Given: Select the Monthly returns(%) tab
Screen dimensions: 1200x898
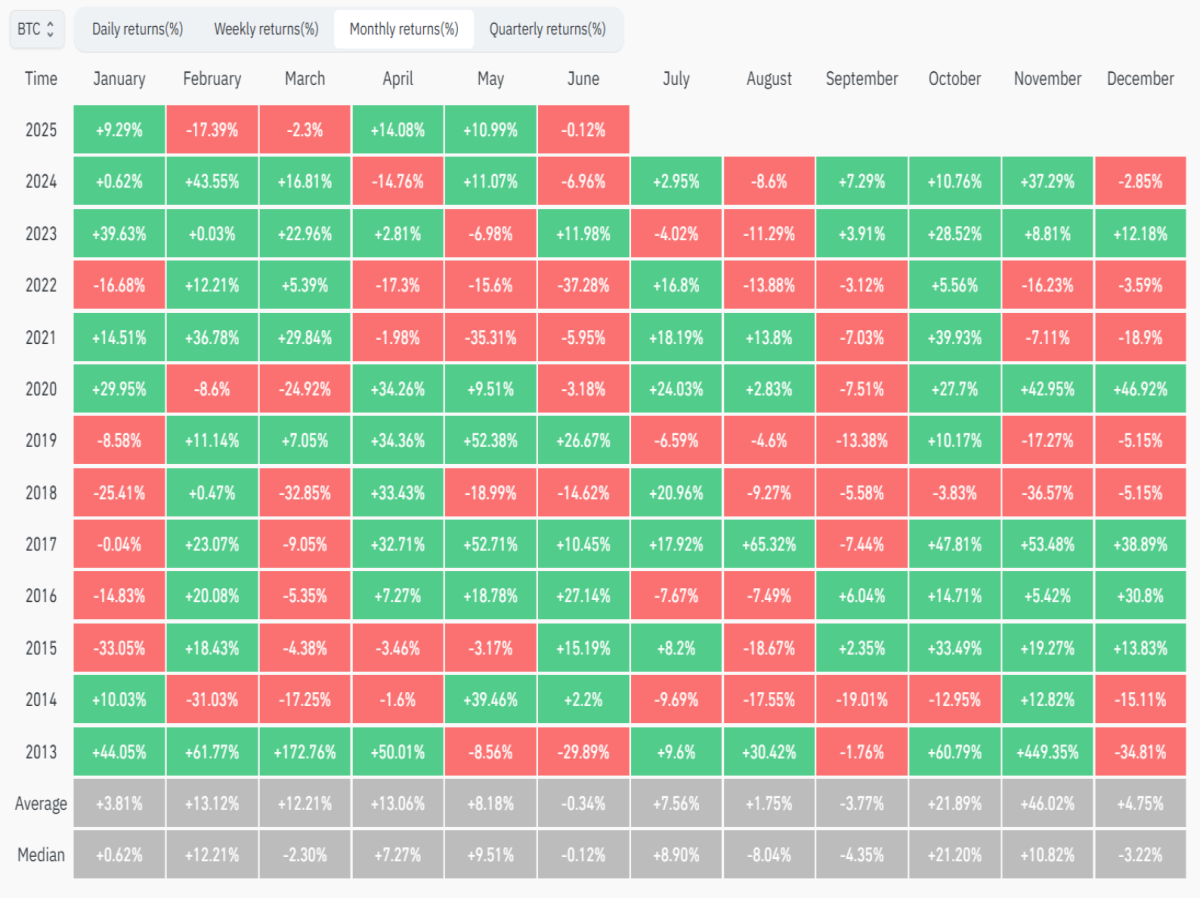Looking at the screenshot, I should click(404, 29).
